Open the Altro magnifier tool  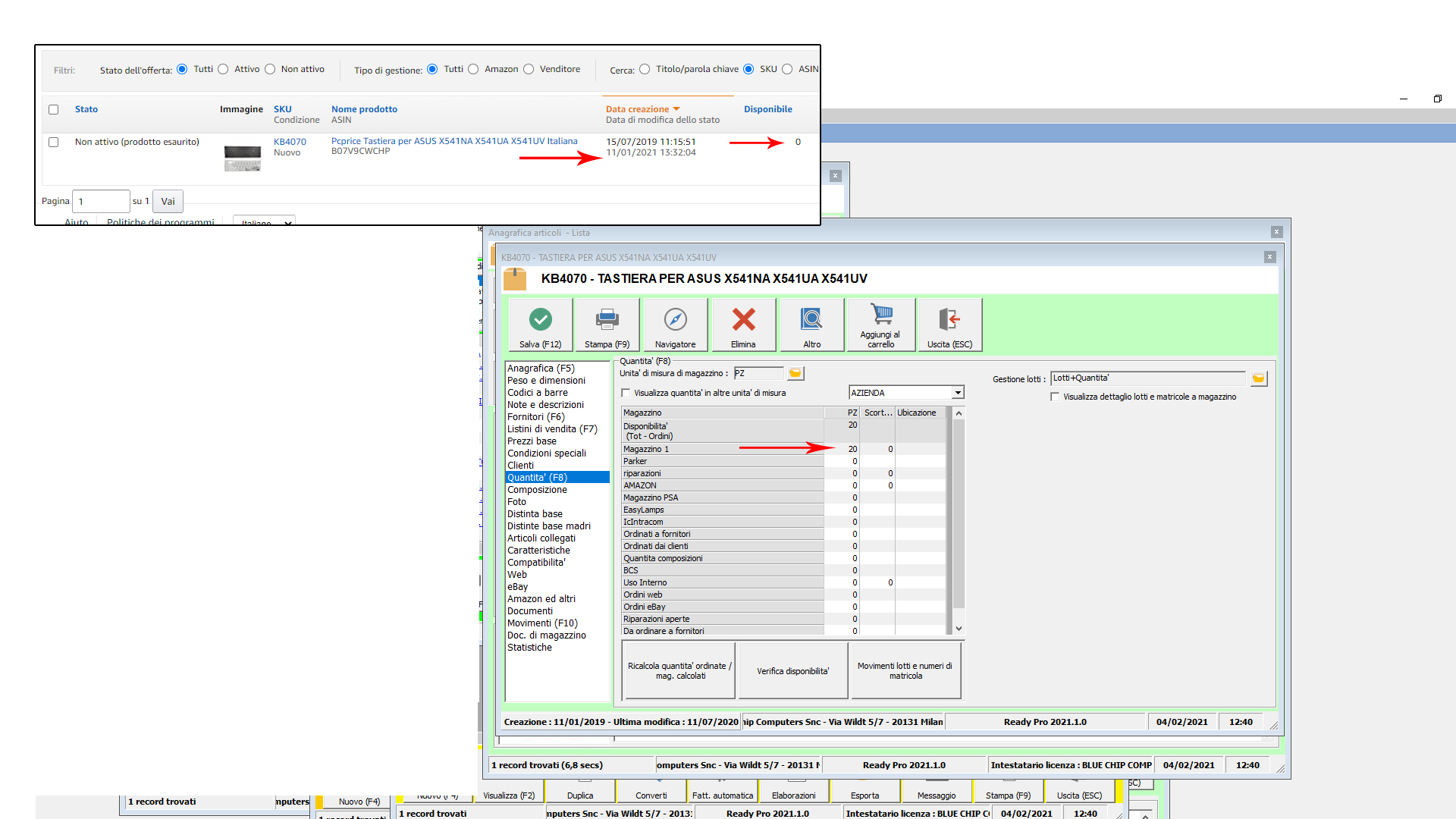(811, 325)
